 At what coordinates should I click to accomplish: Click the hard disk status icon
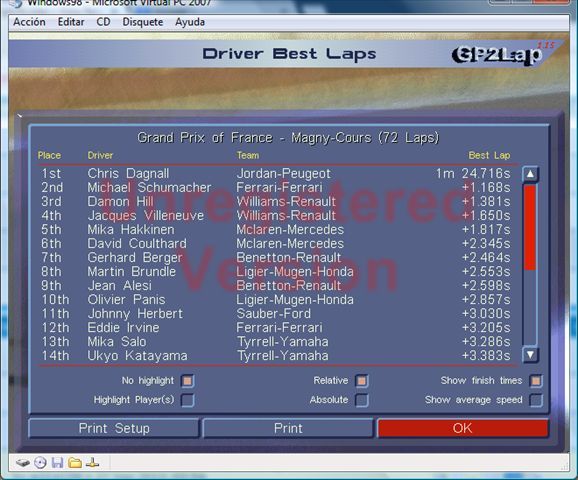coord(23,462)
